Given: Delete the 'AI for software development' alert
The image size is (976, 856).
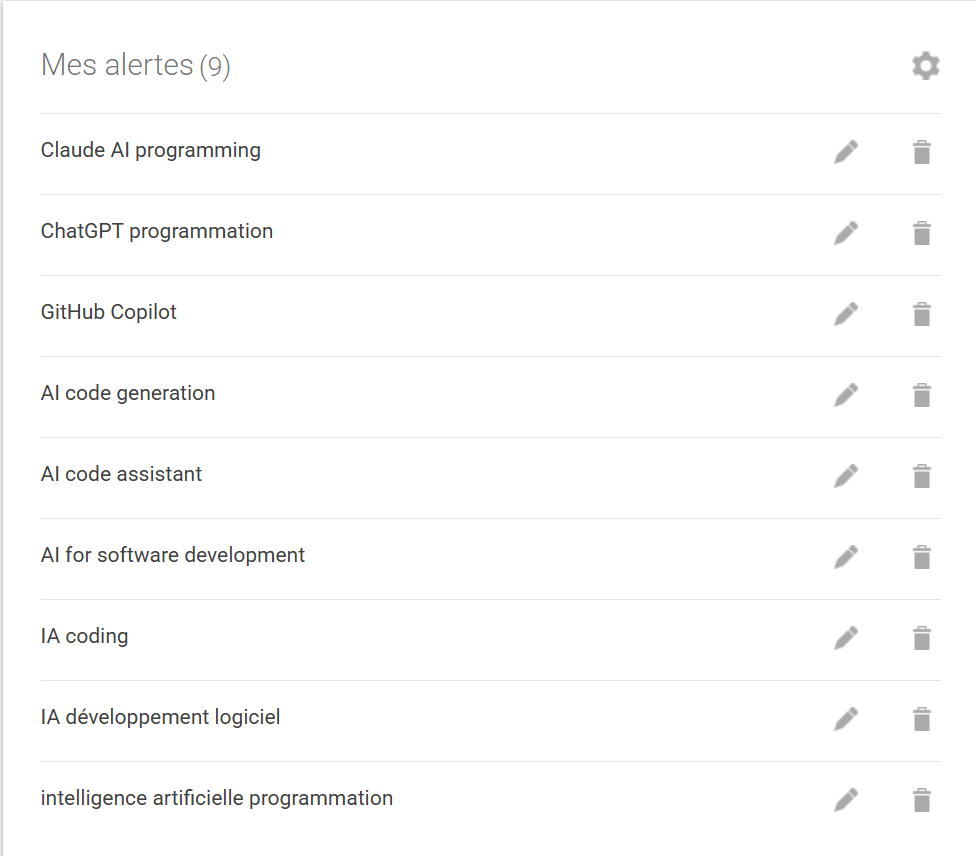Looking at the screenshot, I should click(921, 555).
